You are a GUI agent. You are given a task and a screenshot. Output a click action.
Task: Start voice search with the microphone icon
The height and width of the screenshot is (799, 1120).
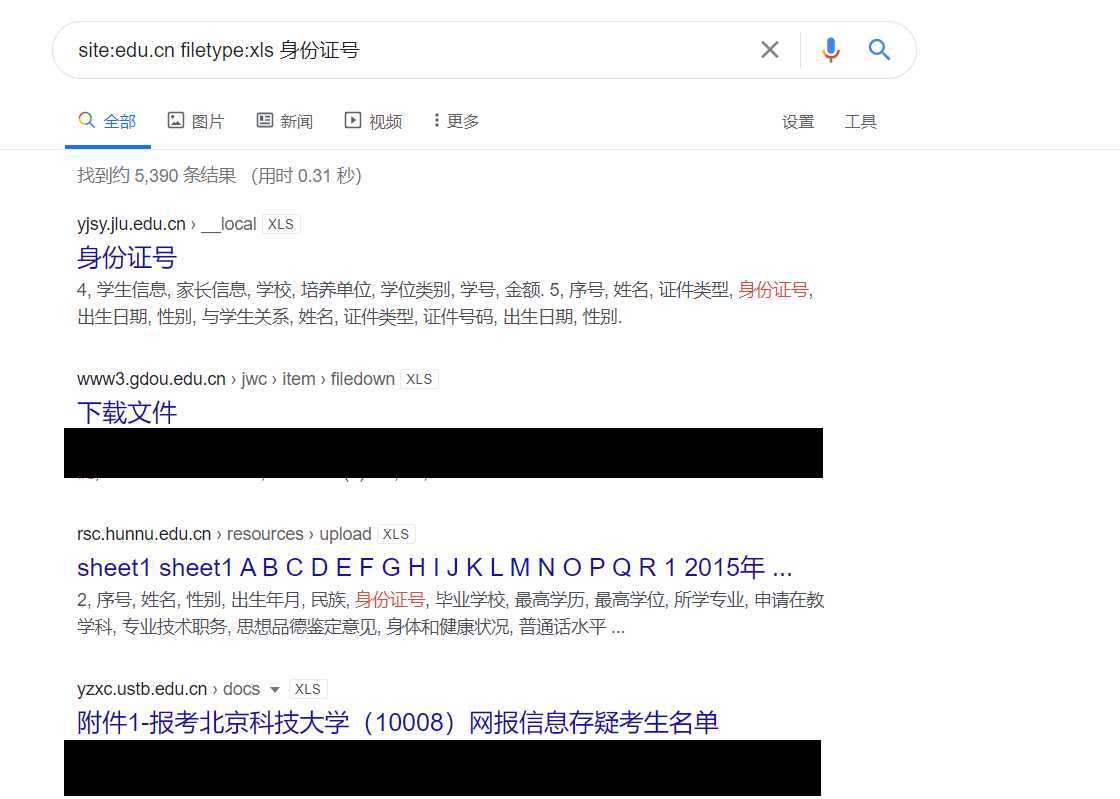click(830, 50)
